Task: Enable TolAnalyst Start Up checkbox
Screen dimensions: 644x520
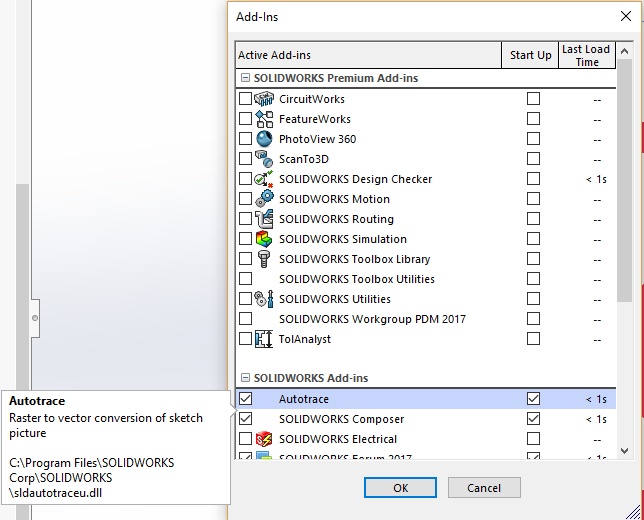Action: 533,339
